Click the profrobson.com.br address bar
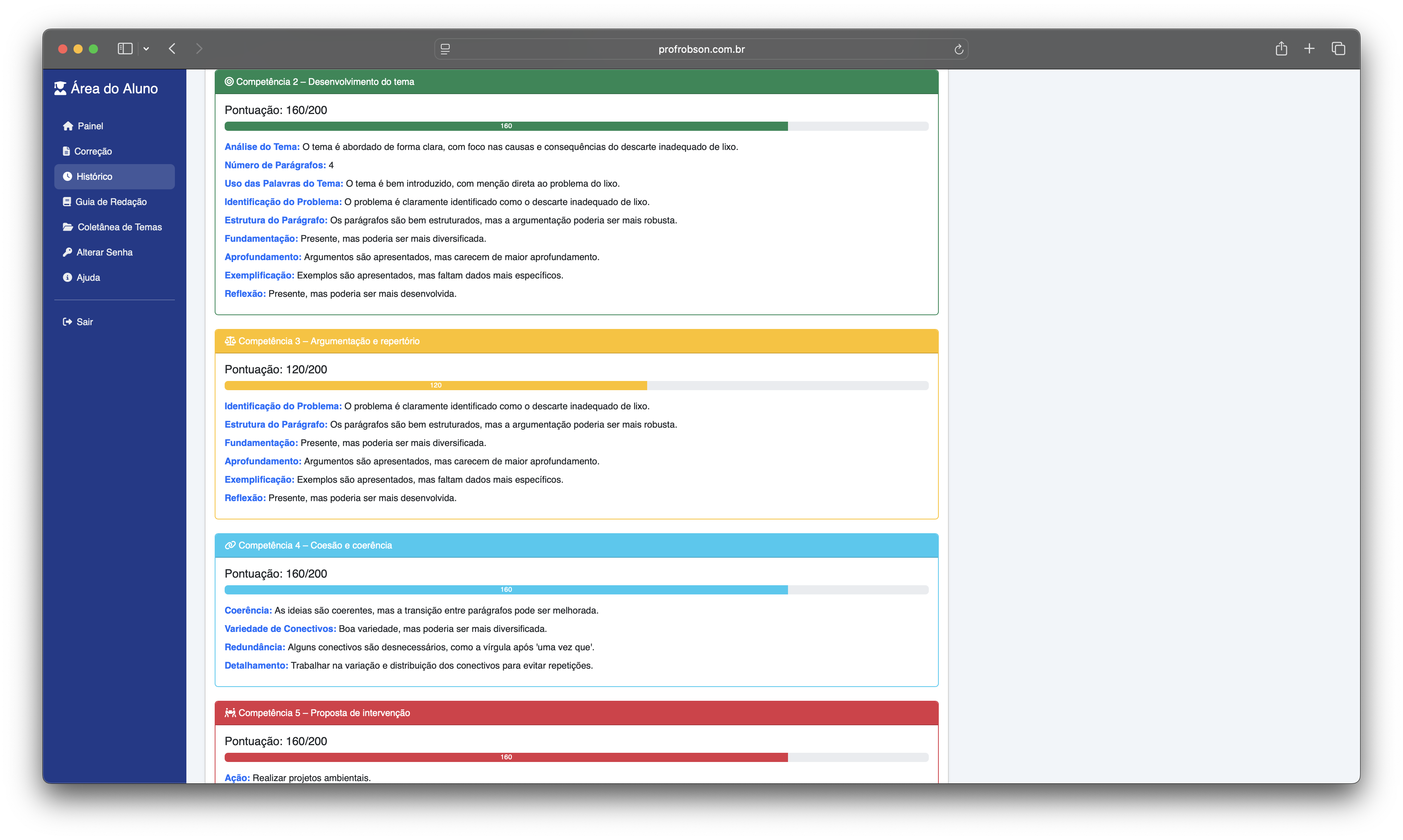 (x=701, y=49)
